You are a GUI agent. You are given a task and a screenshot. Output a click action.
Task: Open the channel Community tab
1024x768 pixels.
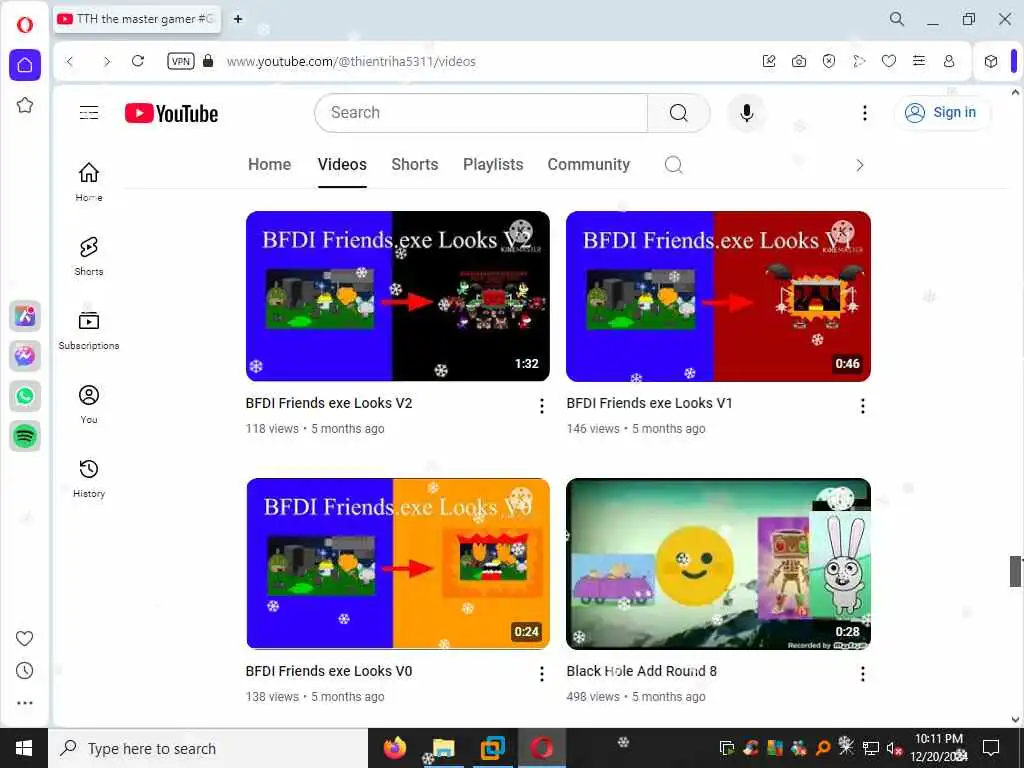588,165
